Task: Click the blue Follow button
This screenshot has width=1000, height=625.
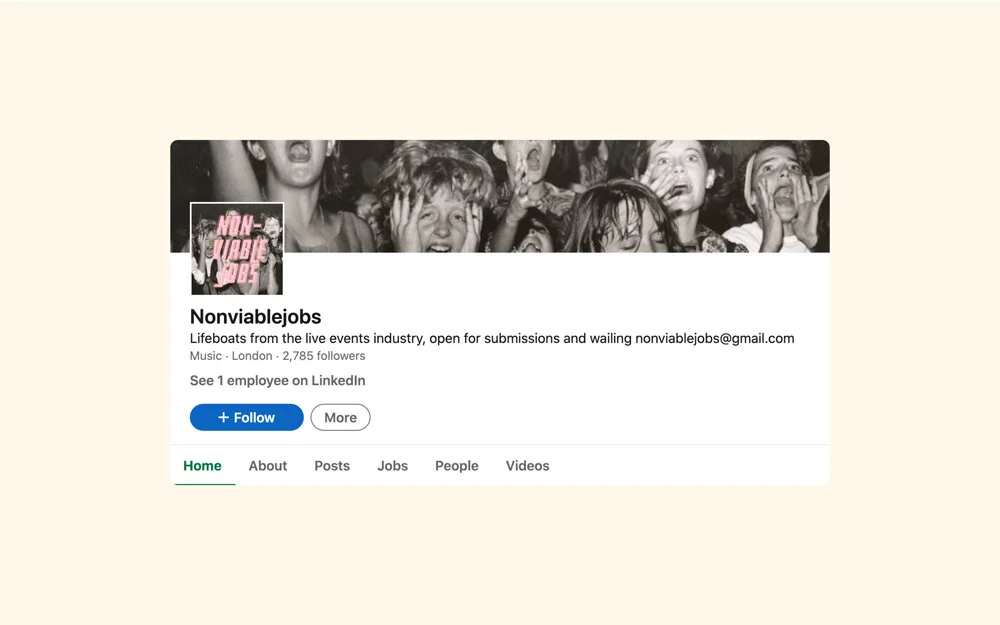Action: click(246, 417)
